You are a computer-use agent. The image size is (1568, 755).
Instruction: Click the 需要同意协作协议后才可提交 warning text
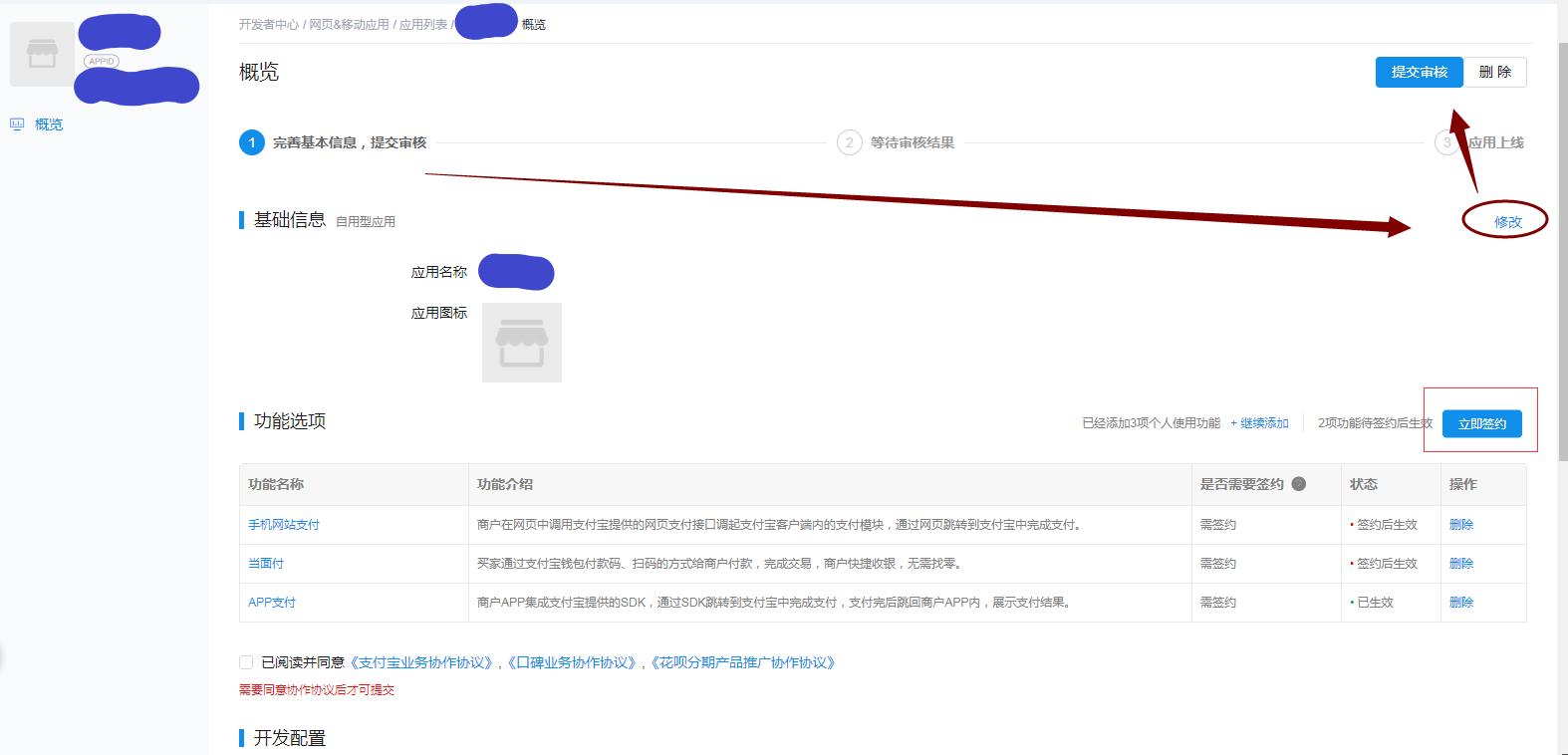tap(317, 690)
